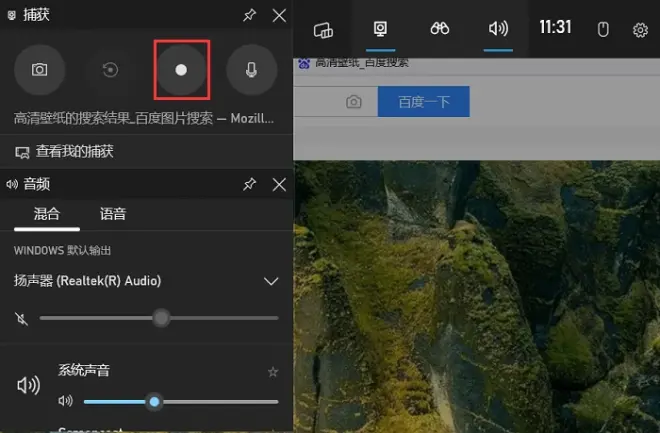This screenshot has width=660, height=433.
Task: Click the large 系统声音 speaker icon
Action: [29, 385]
